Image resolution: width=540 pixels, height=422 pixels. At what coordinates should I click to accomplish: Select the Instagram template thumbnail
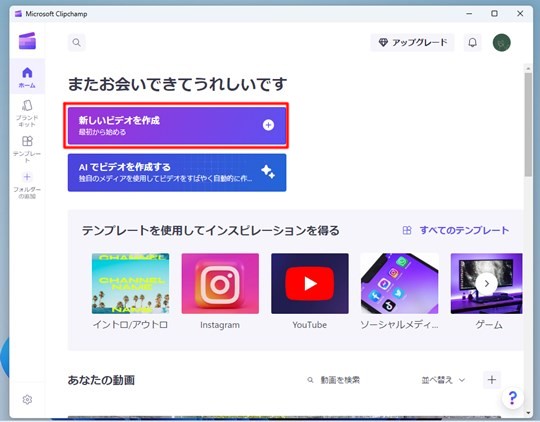tap(220, 284)
